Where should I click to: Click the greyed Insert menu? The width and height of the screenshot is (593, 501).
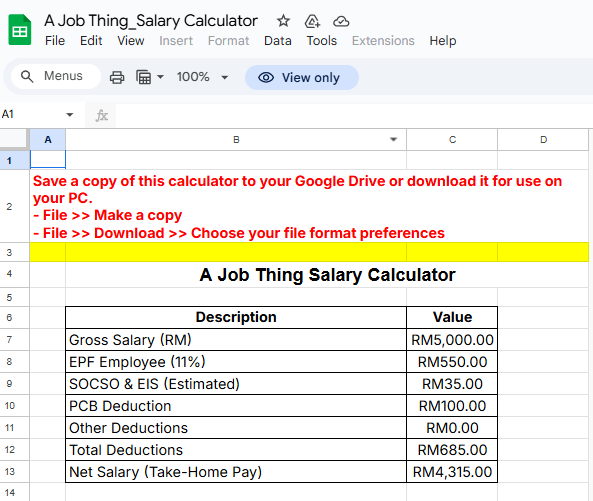pos(176,41)
